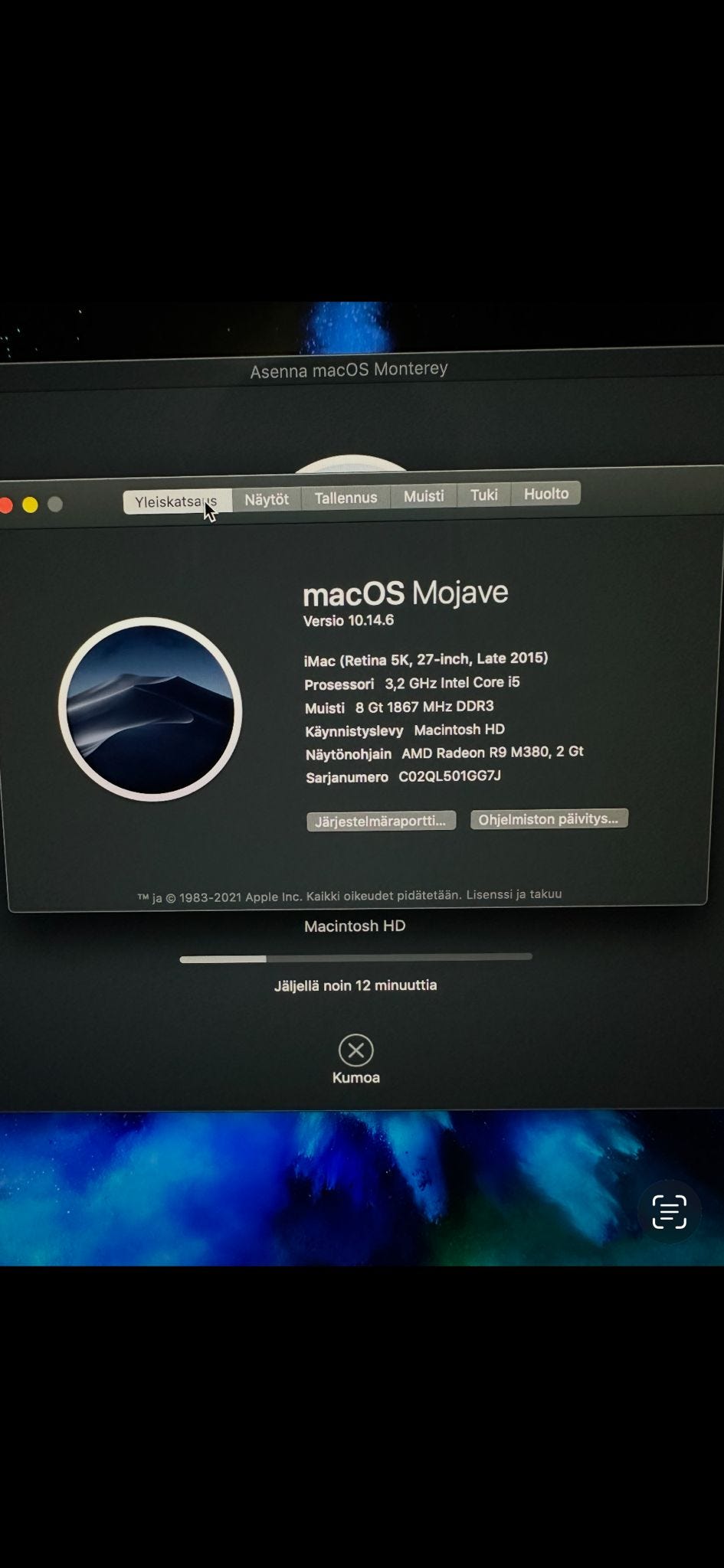Select the Huolto tab
Image resolution: width=724 pixels, height=1568 pixels.
545,493
